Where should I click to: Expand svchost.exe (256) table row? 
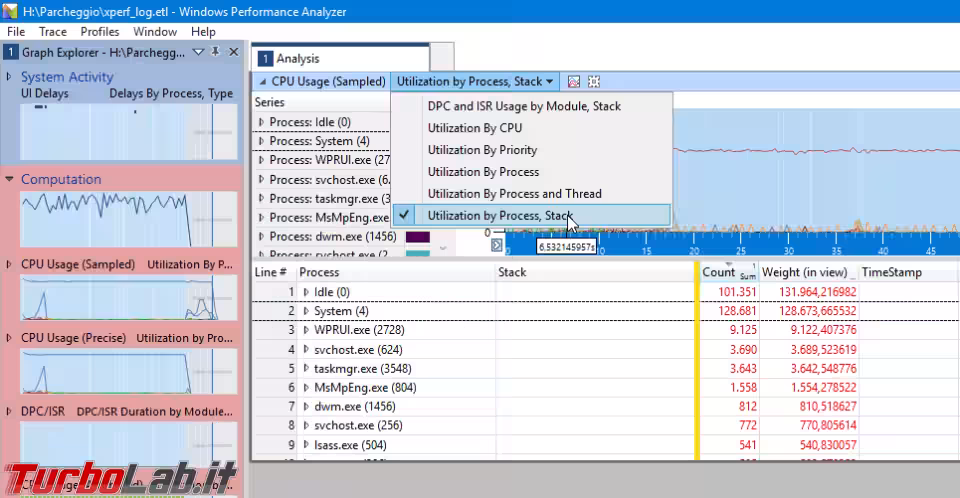pyautogui.click(x=306, y=426)
